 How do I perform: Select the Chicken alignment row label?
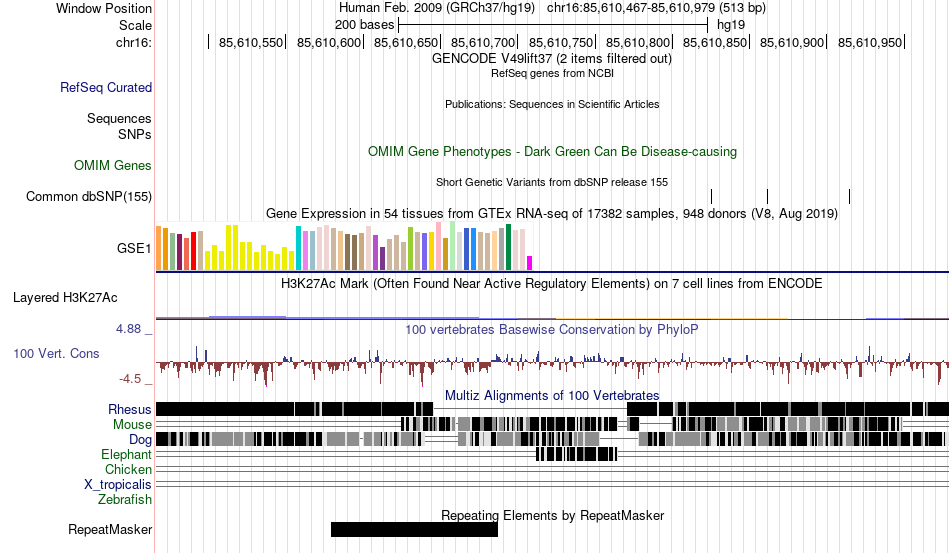tap(128, 469)
